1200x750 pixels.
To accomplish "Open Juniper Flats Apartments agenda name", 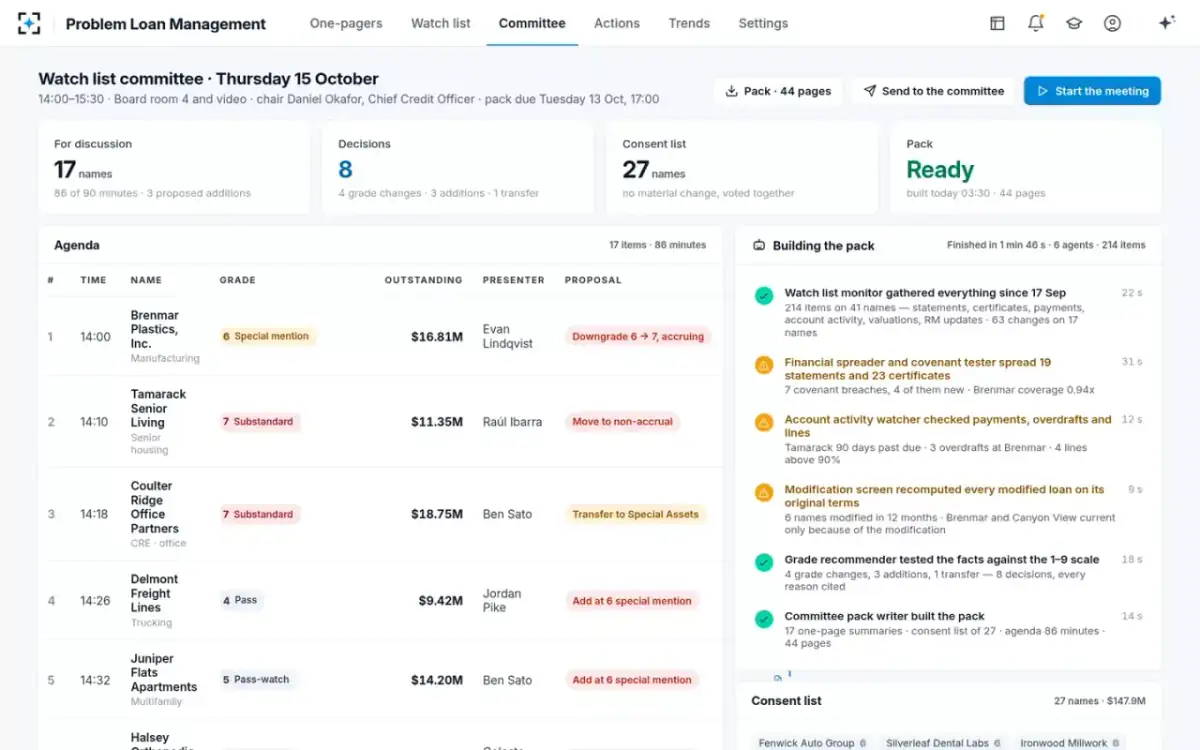I will [164, 672].
